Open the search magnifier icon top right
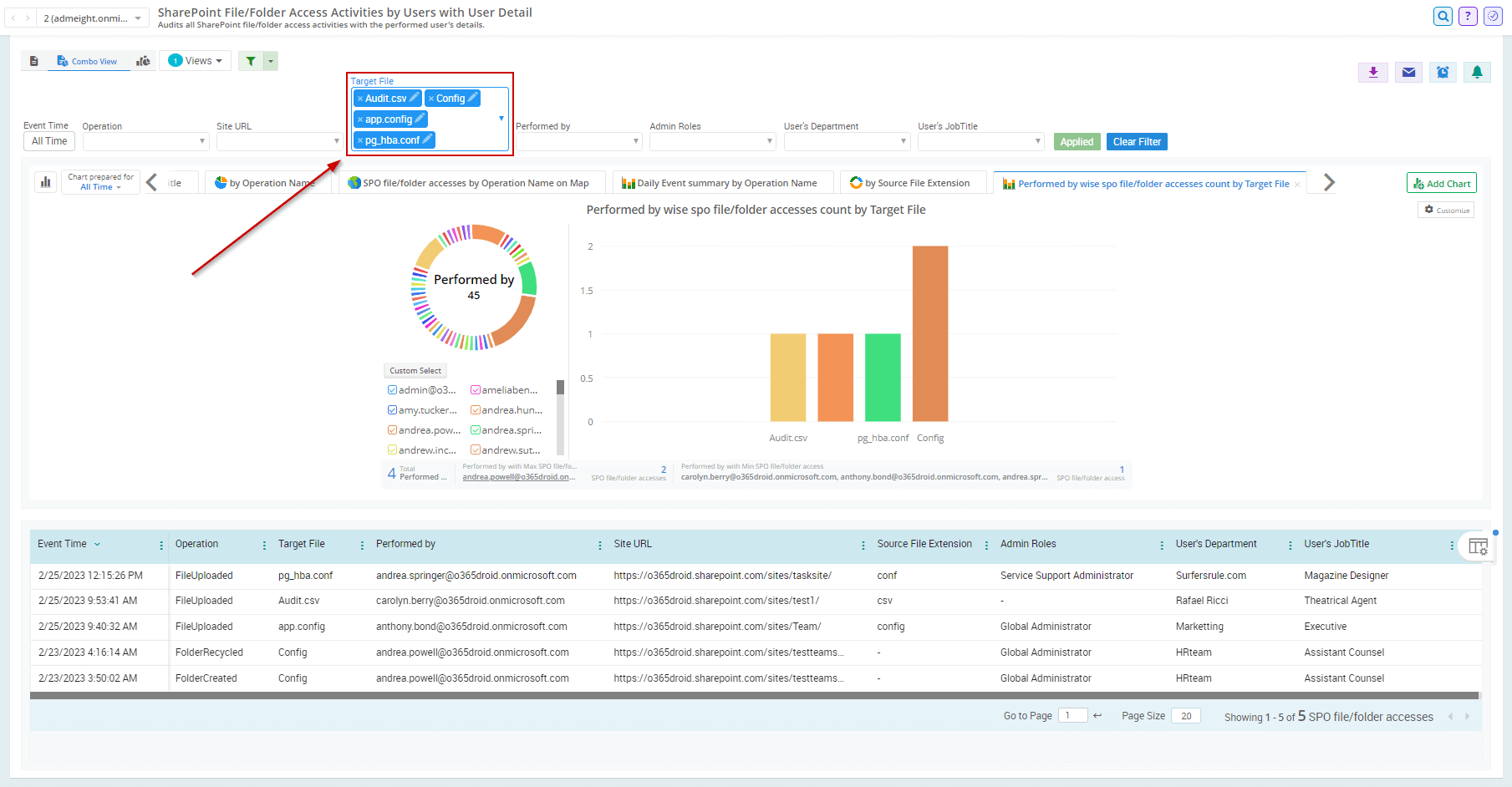The image size is (1512, 787). [x=1443, y=16]
